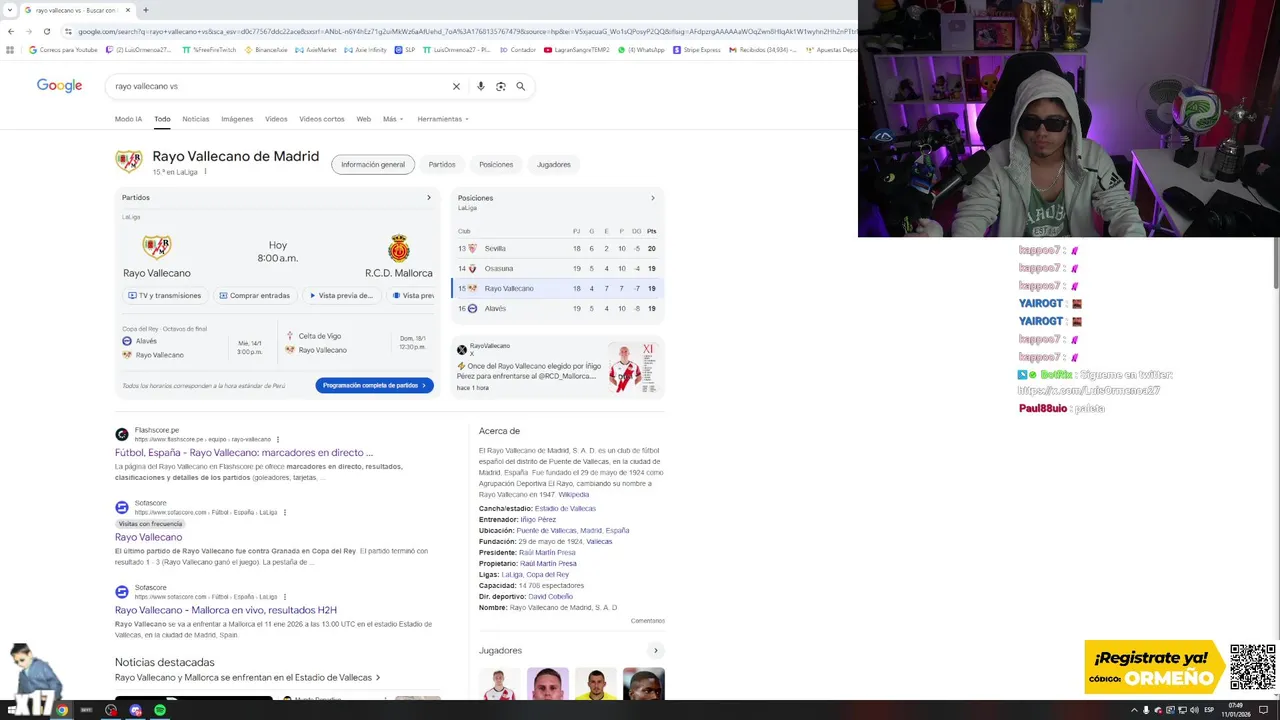
Task: Open the Stripe Express bookmark
Action: [697, 49]
